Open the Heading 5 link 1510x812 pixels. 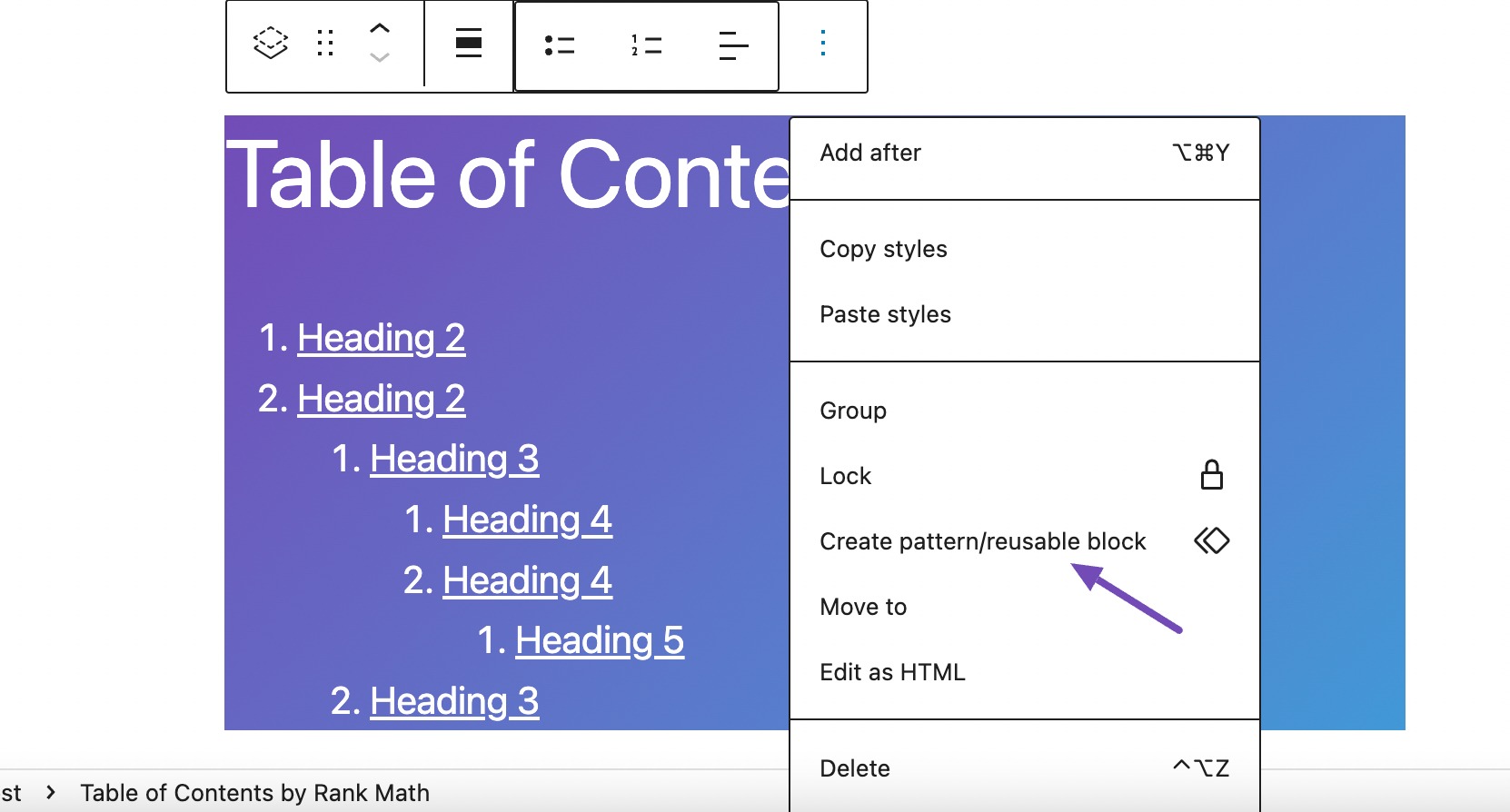(x=600, y=640)
